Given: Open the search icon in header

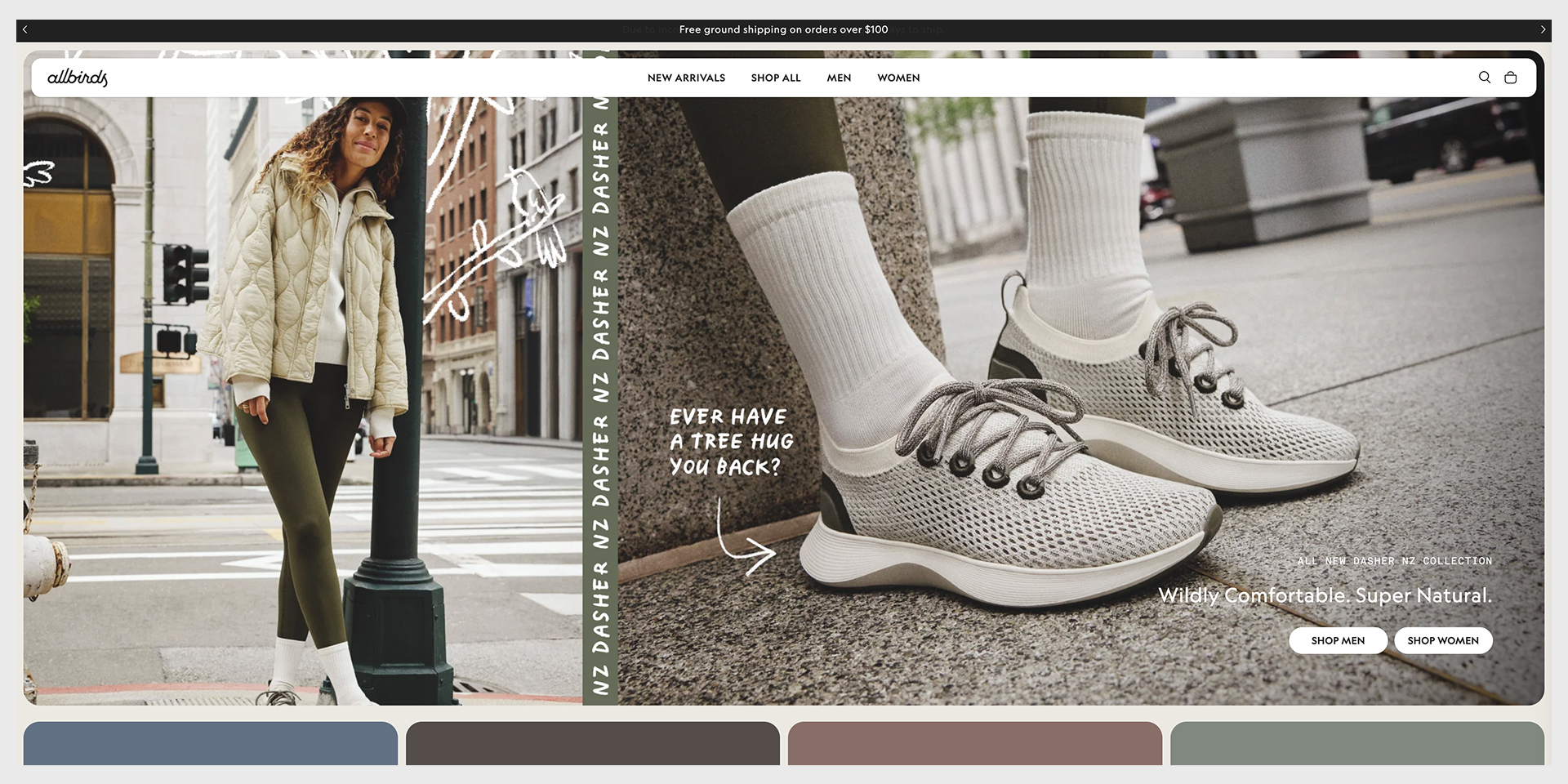Looking at the screenshot, I should [x=1485, y=78].
